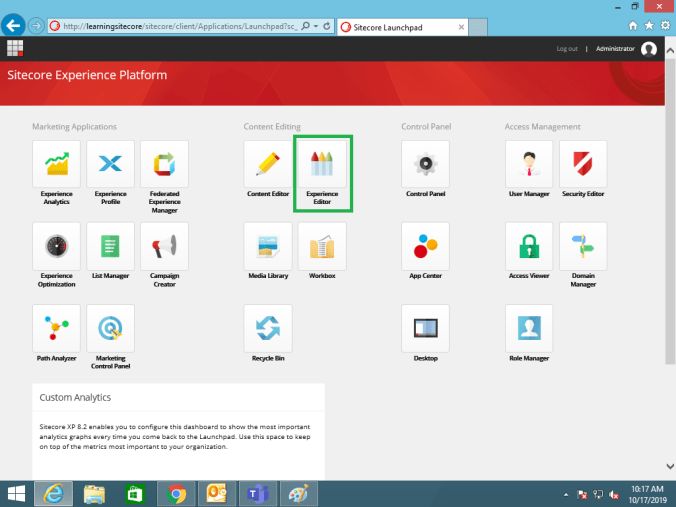This screenshot has height=507, width=676.
Task: Click the Log out link
Action: coord(567,48)
